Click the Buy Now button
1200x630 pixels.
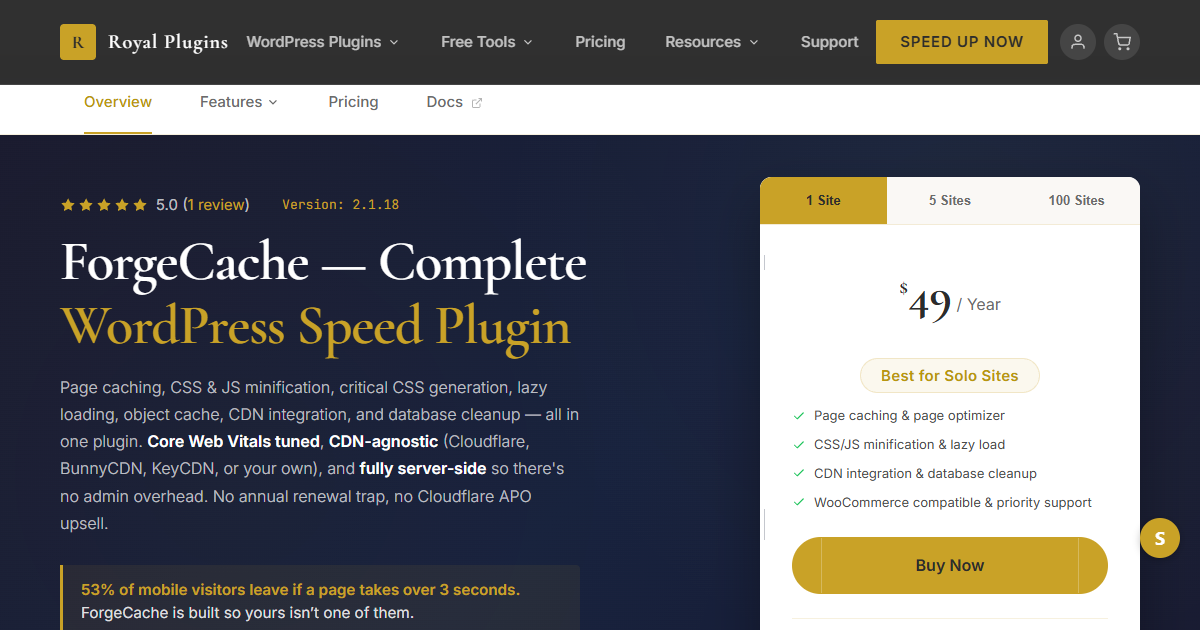pyautogui.click(x=950, y=565)
